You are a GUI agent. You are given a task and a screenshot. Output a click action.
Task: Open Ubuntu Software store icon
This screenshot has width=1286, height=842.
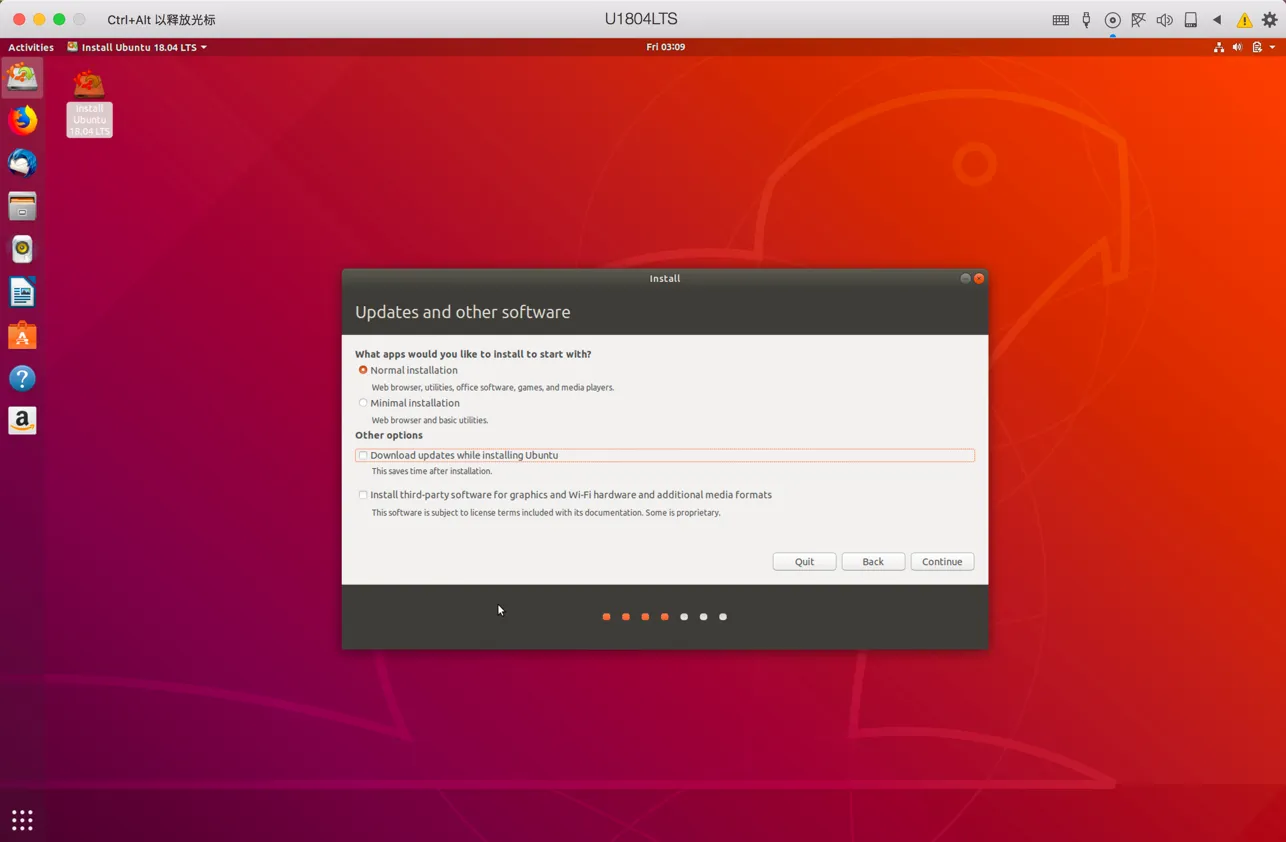coord(22,335)
